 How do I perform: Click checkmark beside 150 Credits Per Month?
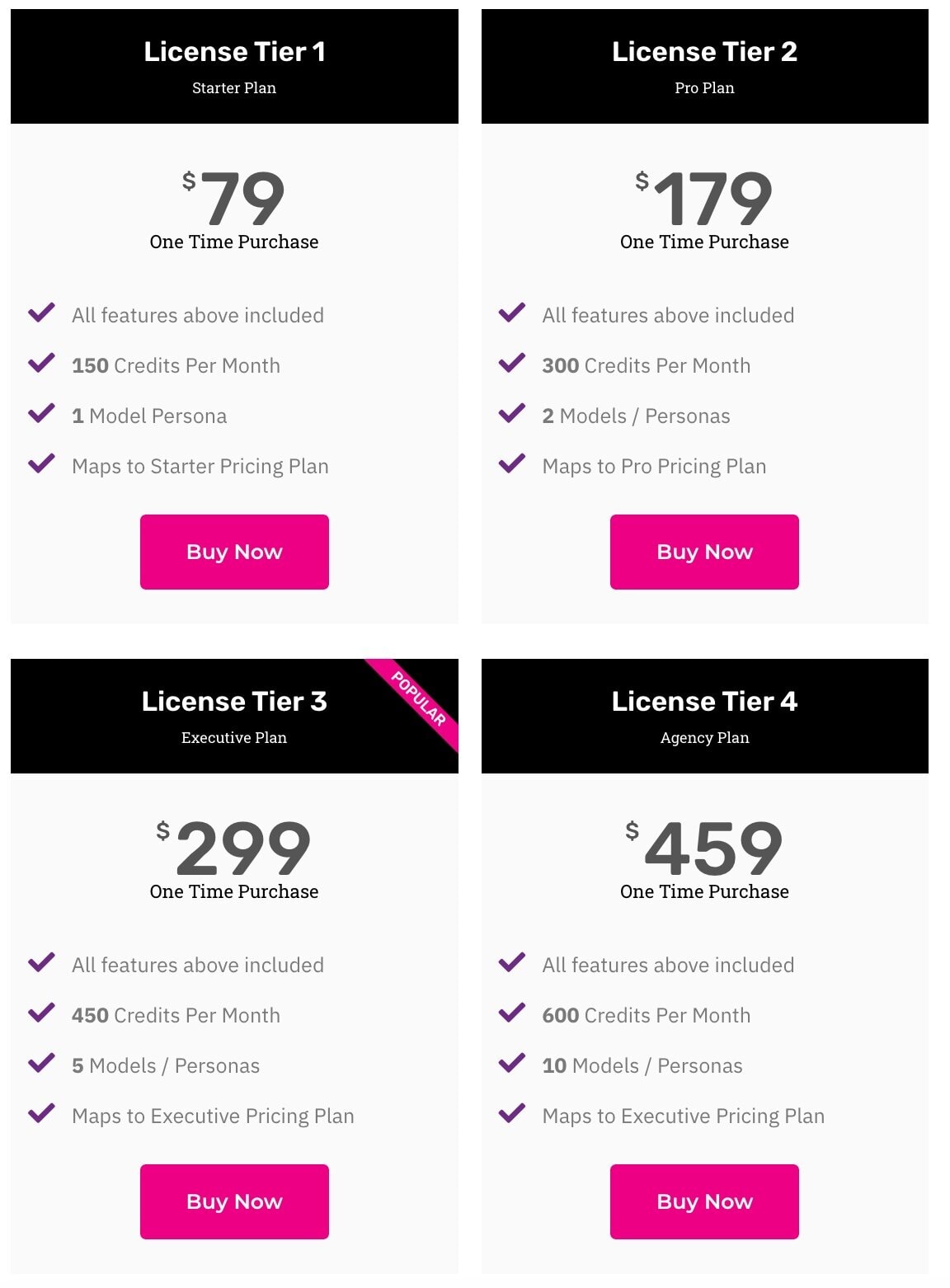[41, 364]
